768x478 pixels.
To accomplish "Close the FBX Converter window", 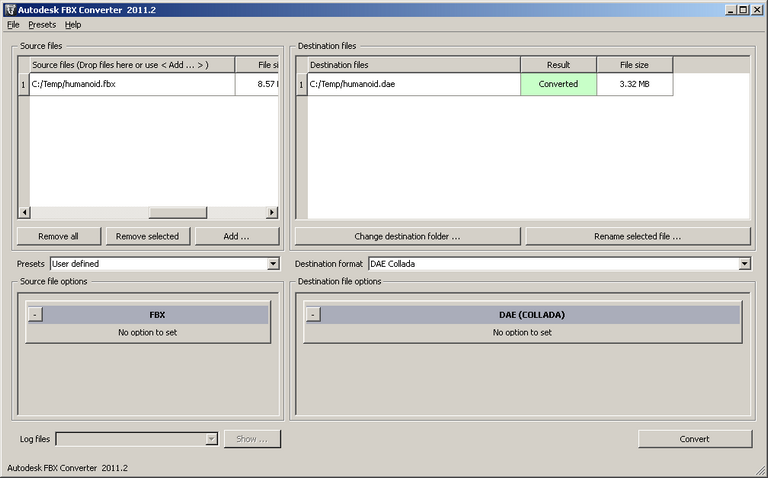I will pos(756,9).
